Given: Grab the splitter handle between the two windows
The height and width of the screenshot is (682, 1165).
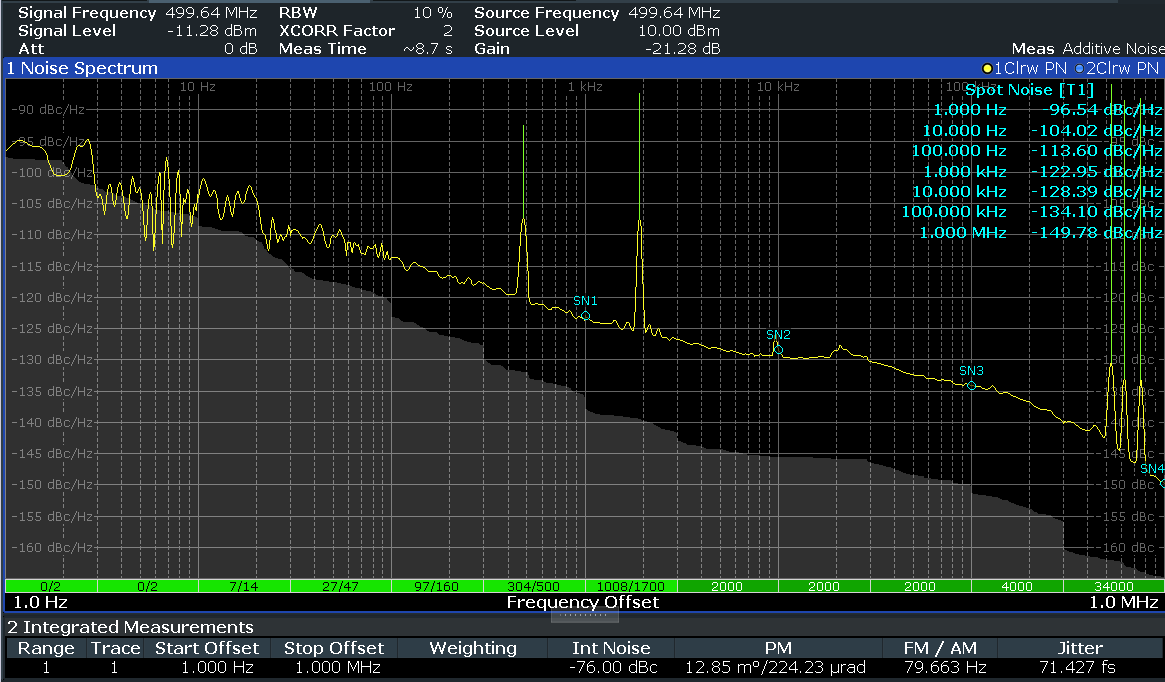Looking at the screenshot, I should pyautogui.click(x=582, y=616).
